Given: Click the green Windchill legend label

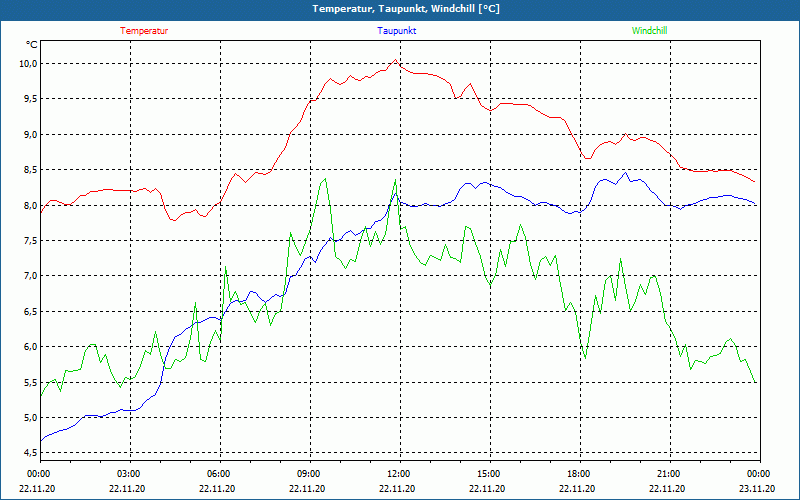Looking at the screenshot, I should (649, 31).
